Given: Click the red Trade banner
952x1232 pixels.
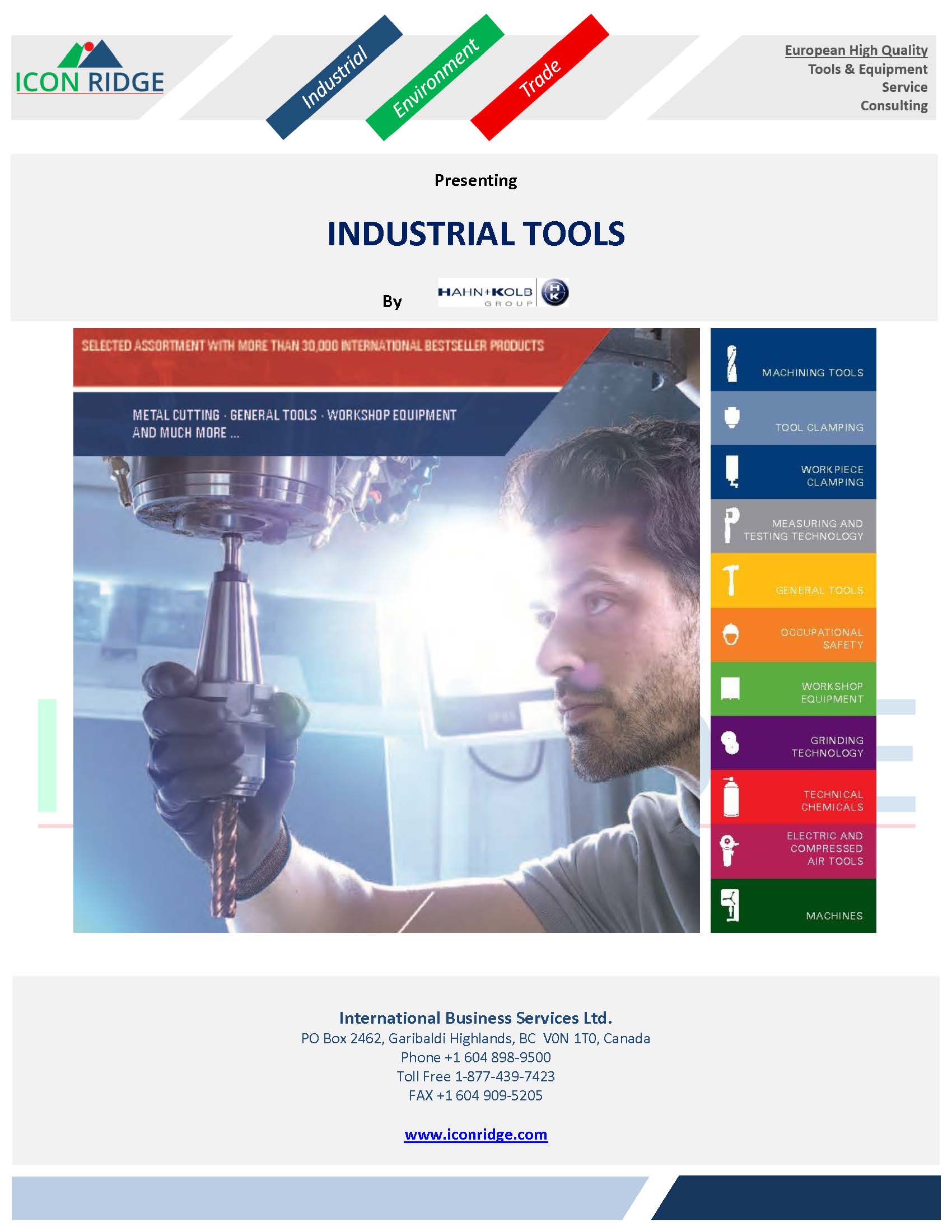Looking at the screenshot, I should [x=540, y=78].
